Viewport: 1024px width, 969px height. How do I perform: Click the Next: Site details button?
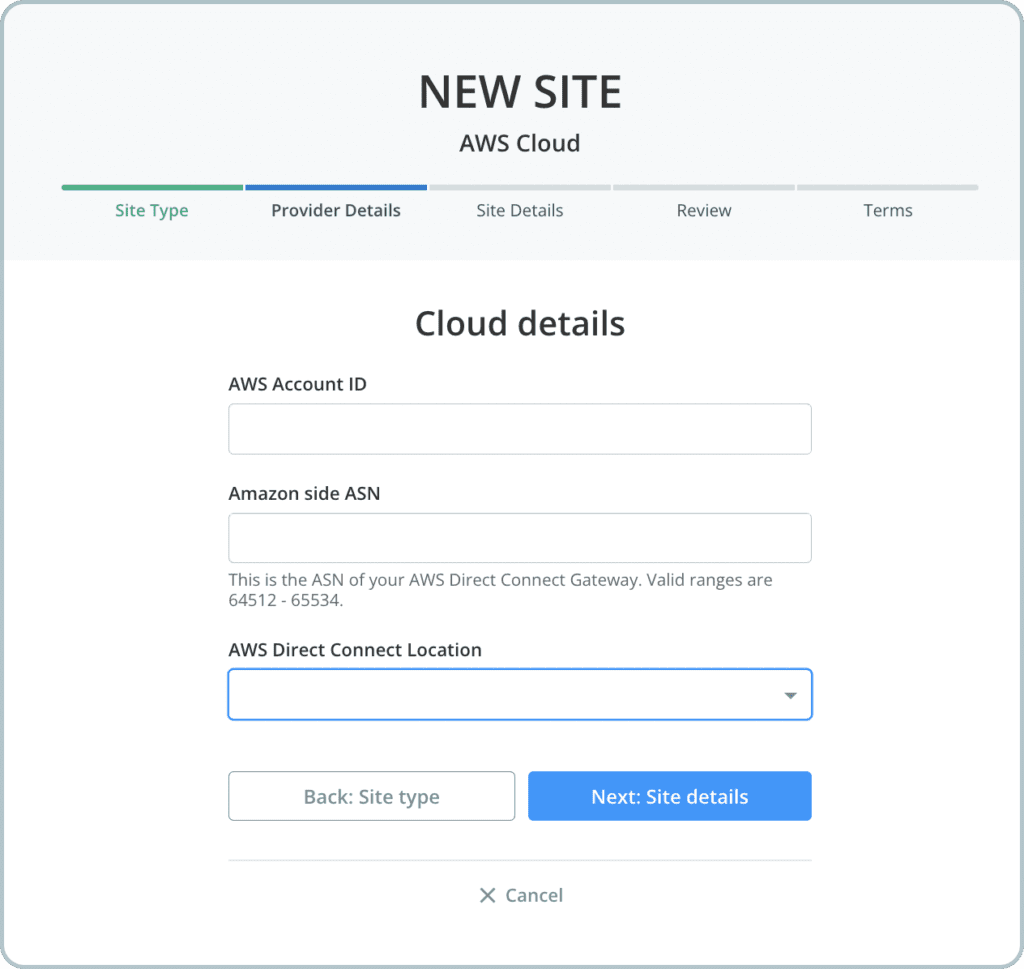pyautogui.click(x=669, y=796)
